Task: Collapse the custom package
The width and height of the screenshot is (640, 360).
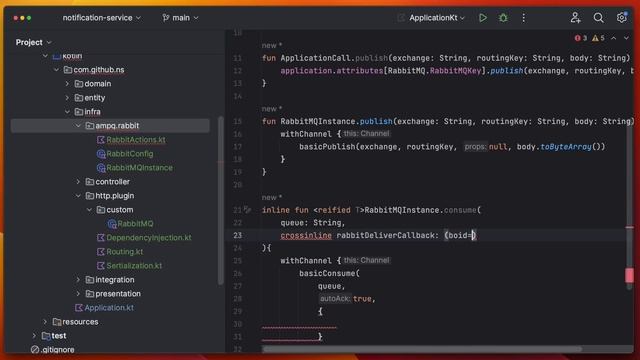Action: pos(89,210)
